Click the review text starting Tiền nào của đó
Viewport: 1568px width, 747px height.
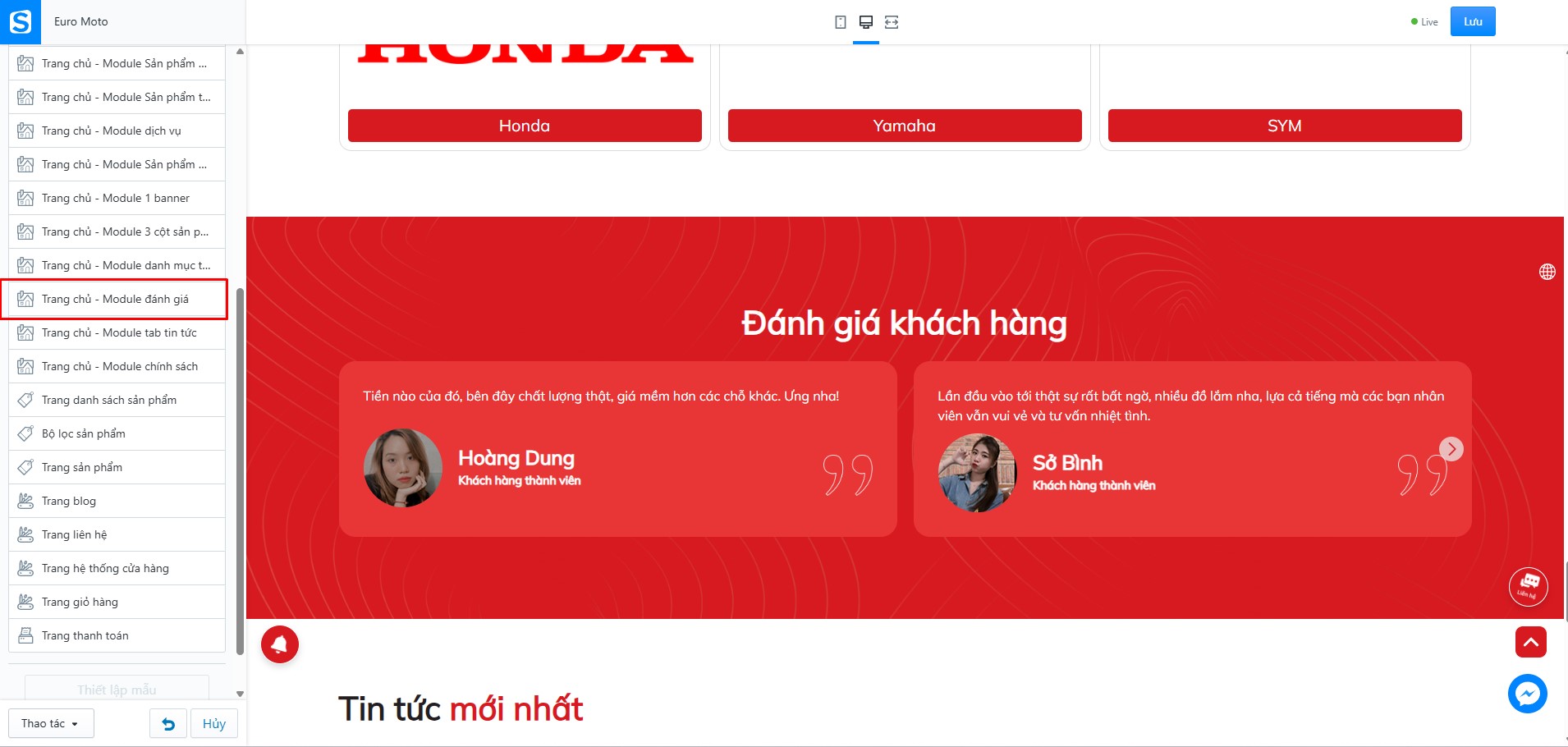click(601, 396)
